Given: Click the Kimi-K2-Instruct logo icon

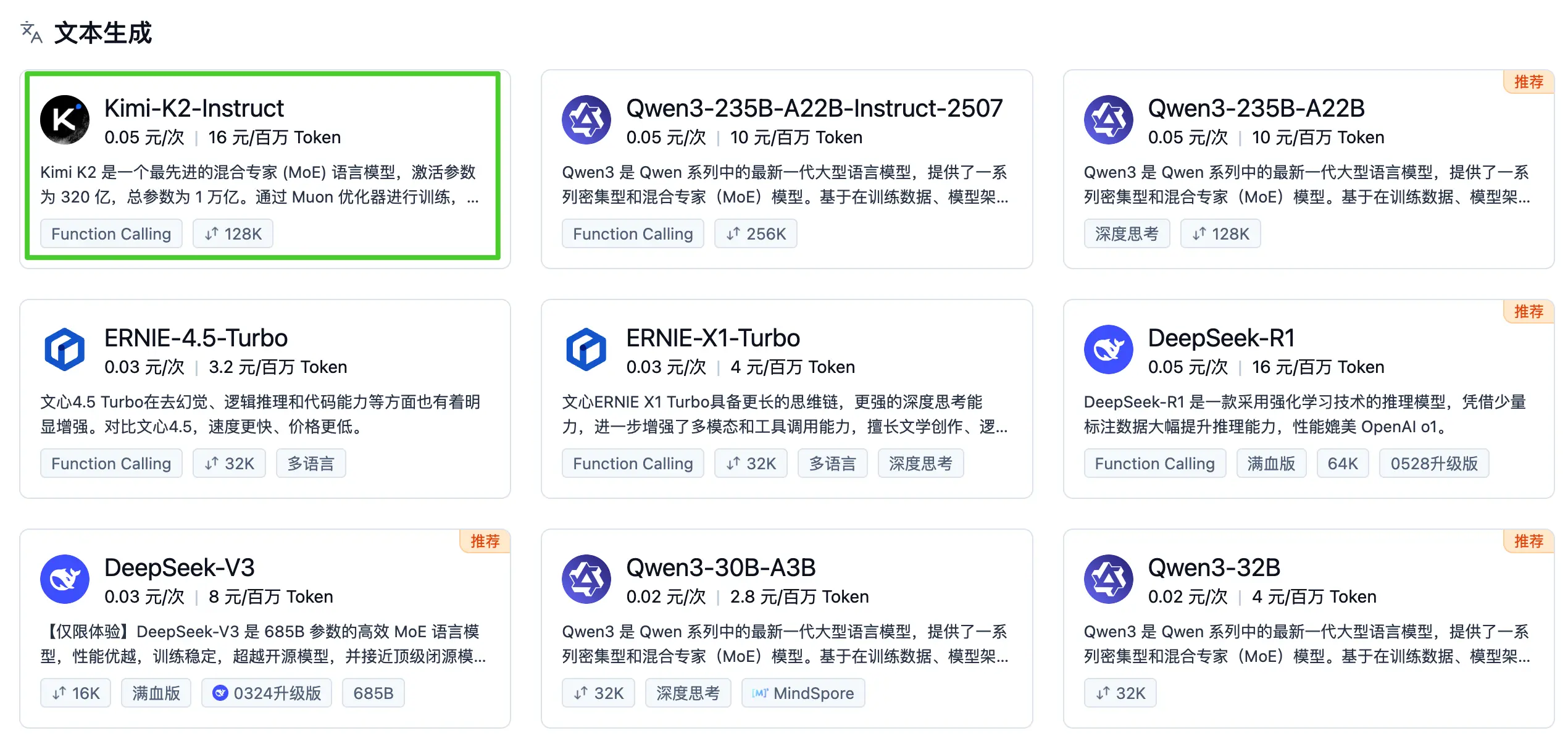Looking at the screenshot, I should pyautogui.click(x=65, y=120).
